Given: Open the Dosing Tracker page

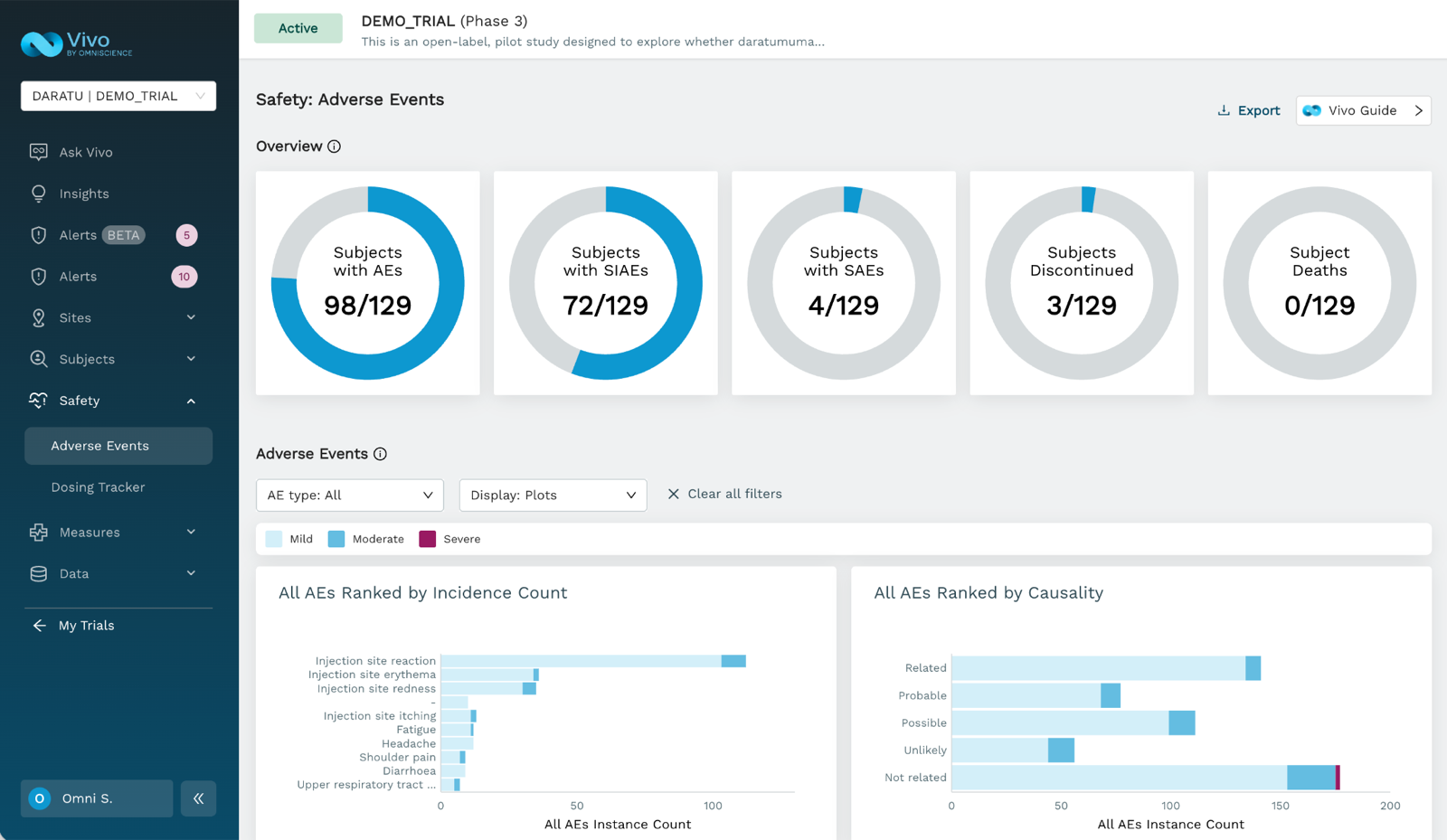Looking at the screenshot, I should pyautogui.click(x=98, y=487).
